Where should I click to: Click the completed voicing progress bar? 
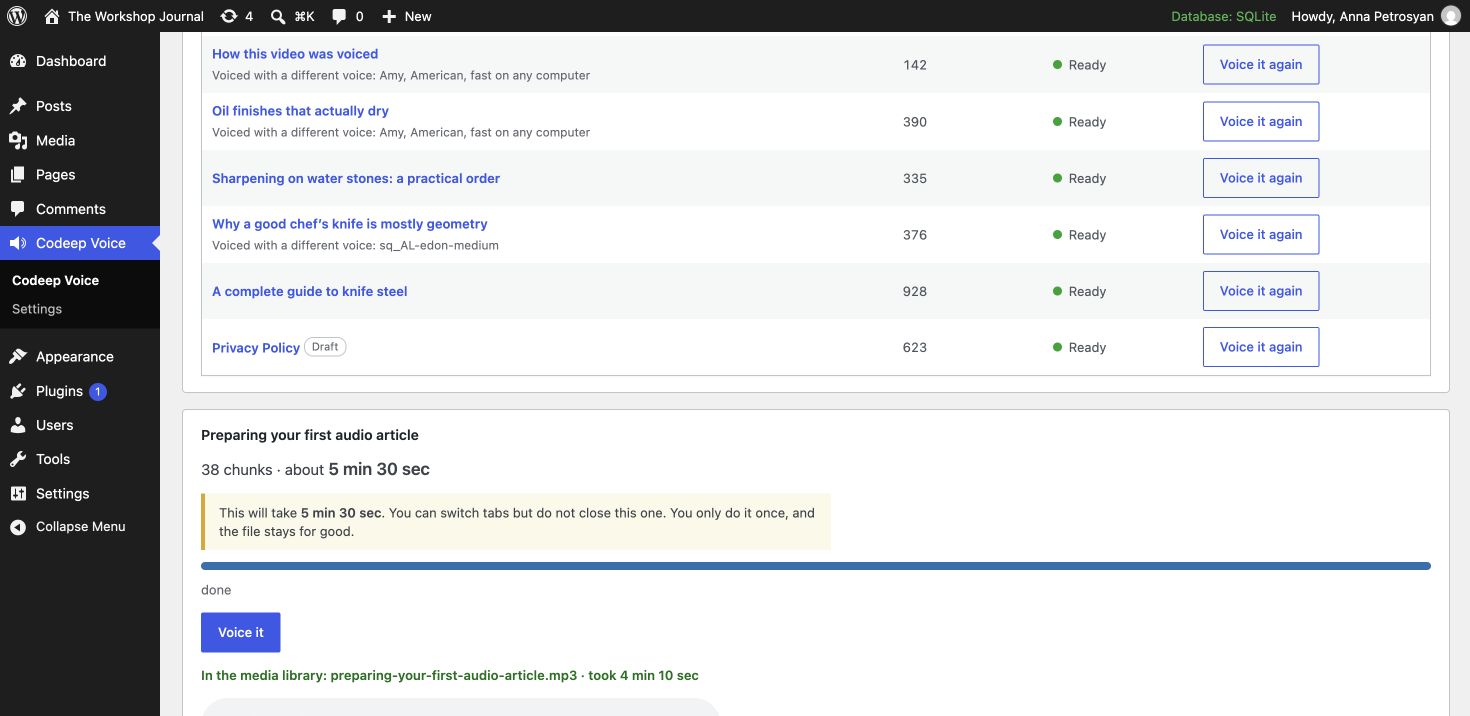(x=816, y=566)
